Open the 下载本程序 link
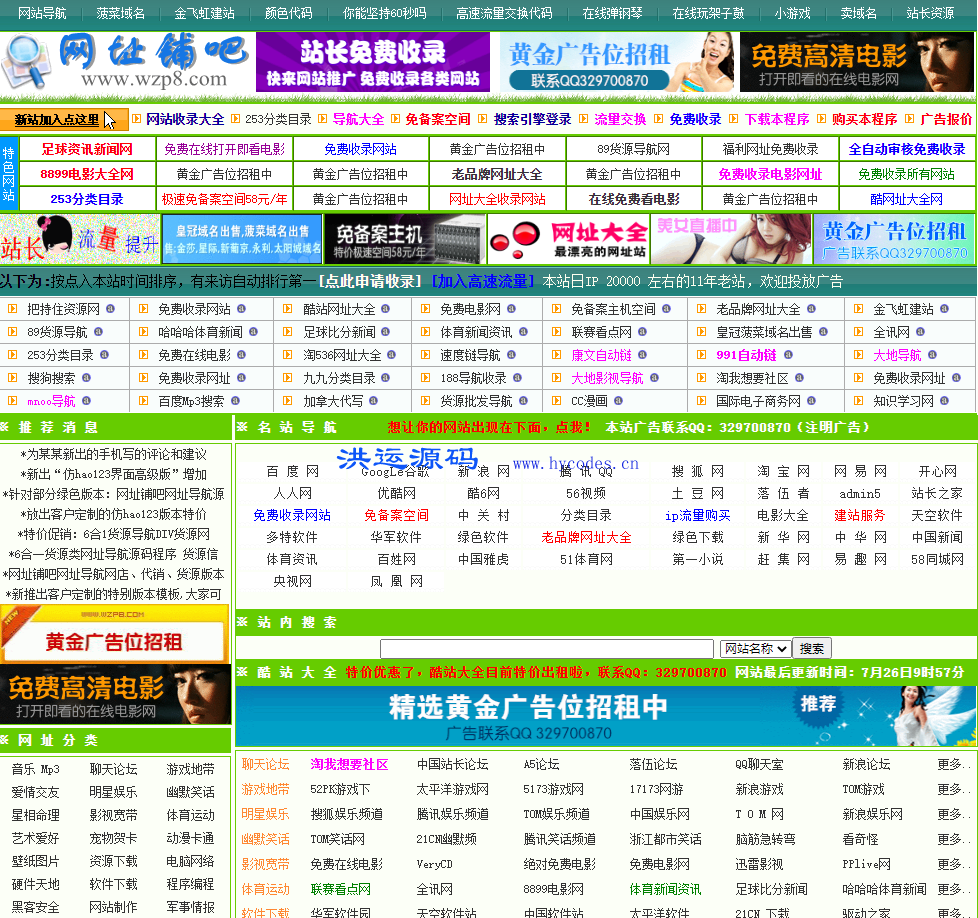 (x=777, y=119)
